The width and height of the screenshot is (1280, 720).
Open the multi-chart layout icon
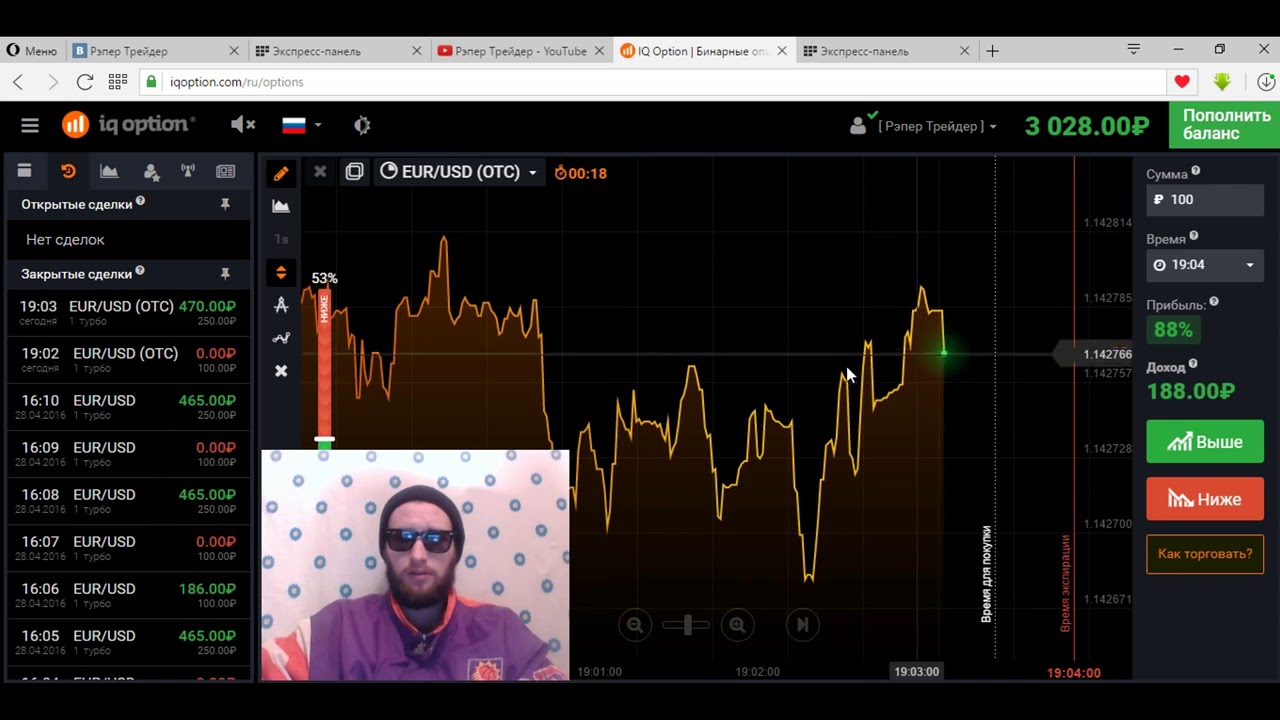point(354,172)
